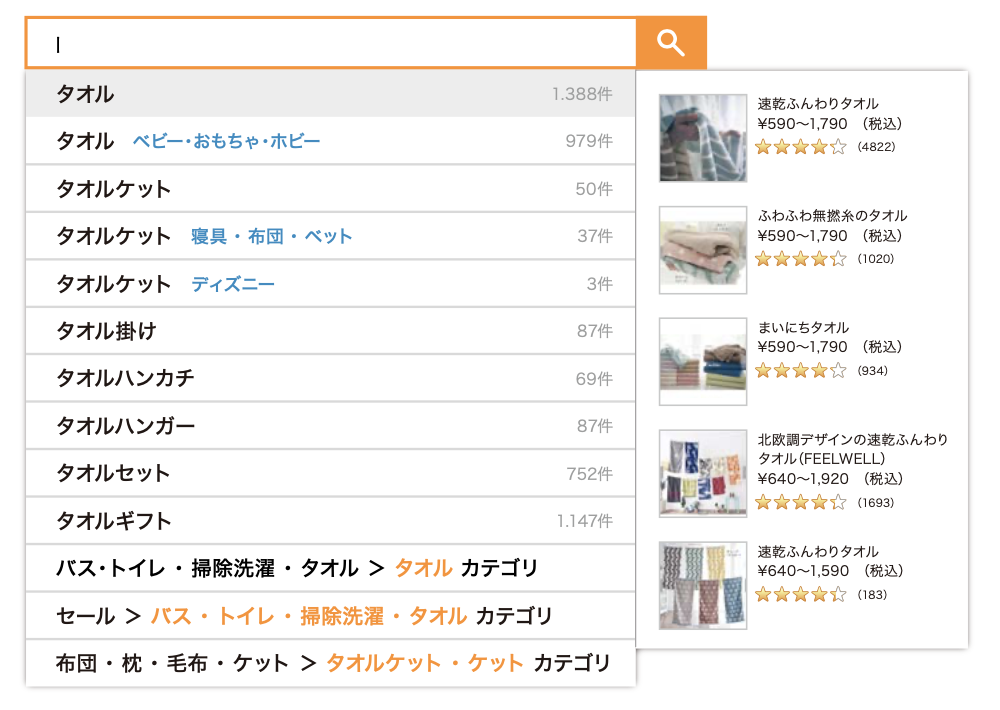
Task: Pick タオルケット in 寝具・布団・ベット suggestion
Action: (x=330, y=236)
